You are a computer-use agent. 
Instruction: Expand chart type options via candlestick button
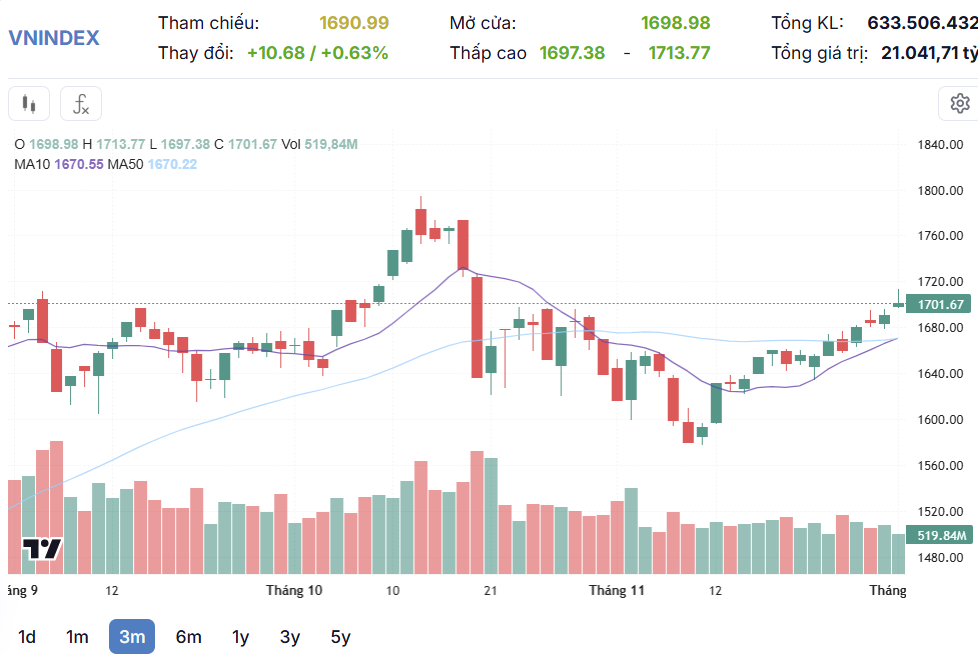pyautogui.click(x=28, y=103)
